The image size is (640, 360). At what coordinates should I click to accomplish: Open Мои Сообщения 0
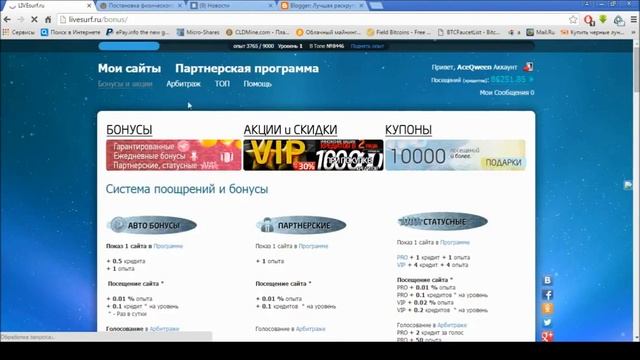click(507, 93)
